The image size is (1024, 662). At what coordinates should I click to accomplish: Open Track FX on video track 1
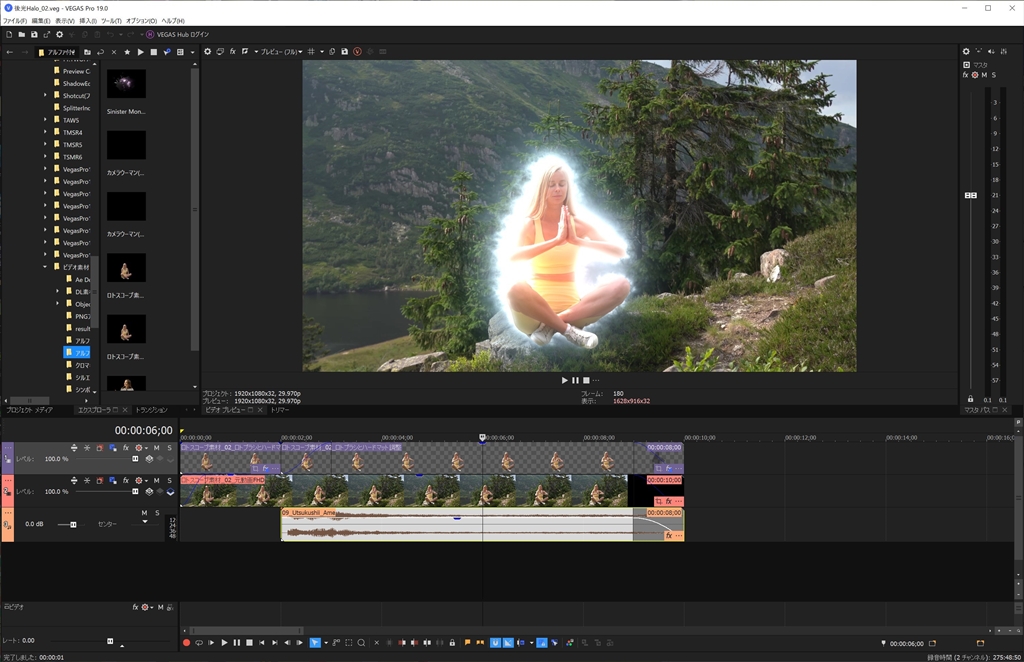tap(125, 448)
